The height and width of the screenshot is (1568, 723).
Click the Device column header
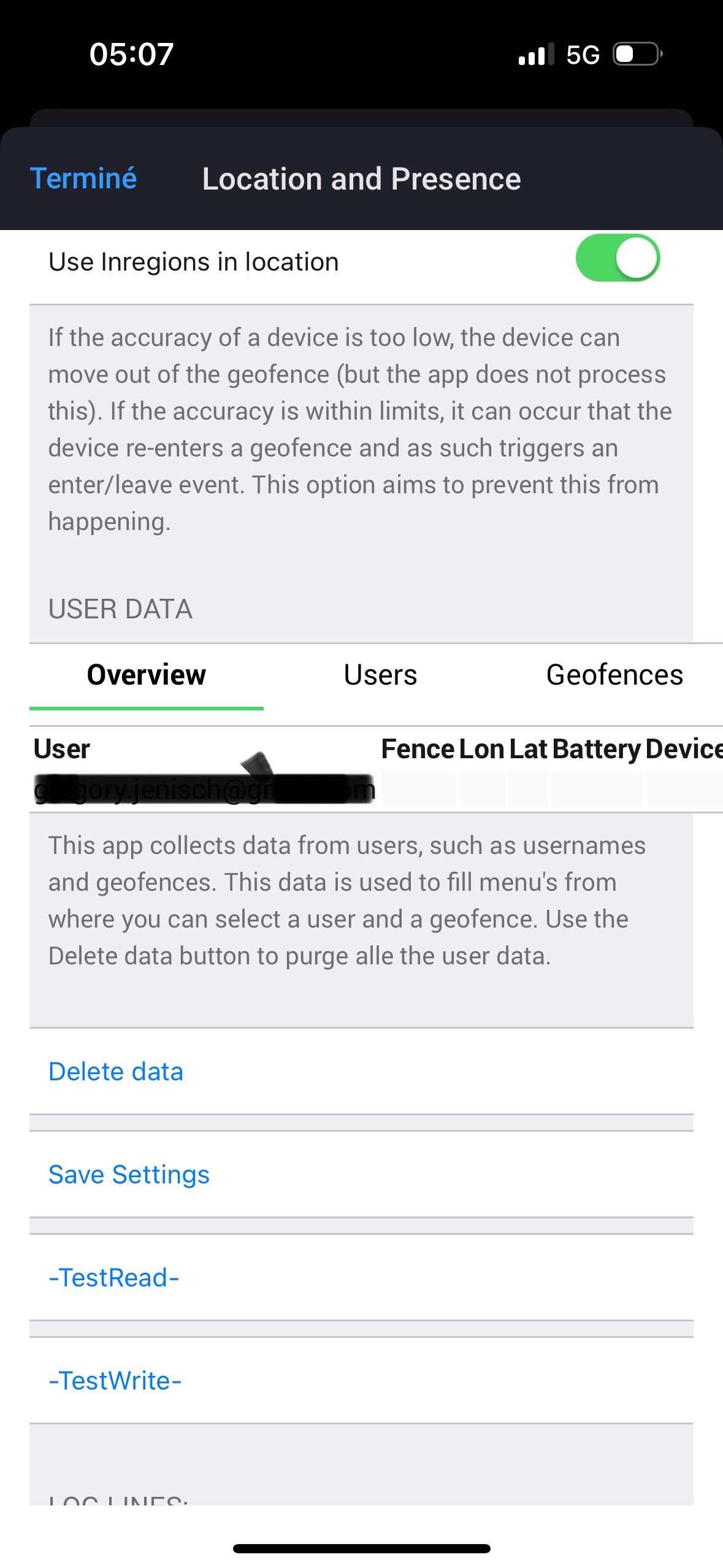(x=684, y=749)
